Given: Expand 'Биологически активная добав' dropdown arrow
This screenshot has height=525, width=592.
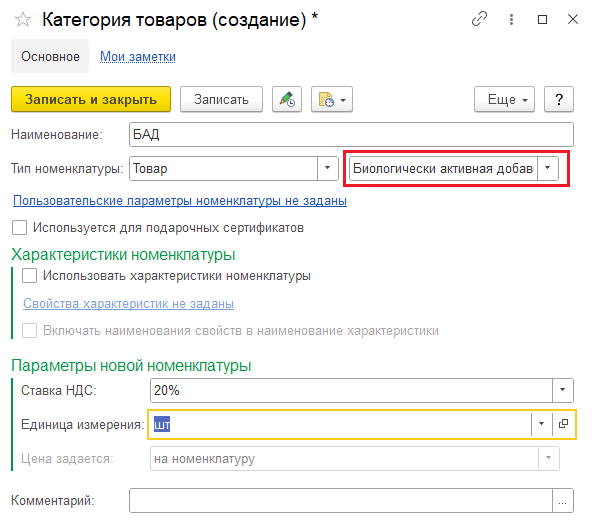Looking at the screenshot, I should [547, 168].
